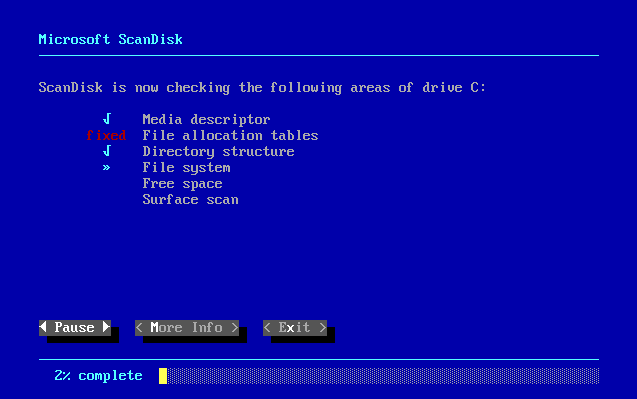Click left bracket of Exit button
The width and height of the screenshot is (637, 399).
tap(267, 327)
